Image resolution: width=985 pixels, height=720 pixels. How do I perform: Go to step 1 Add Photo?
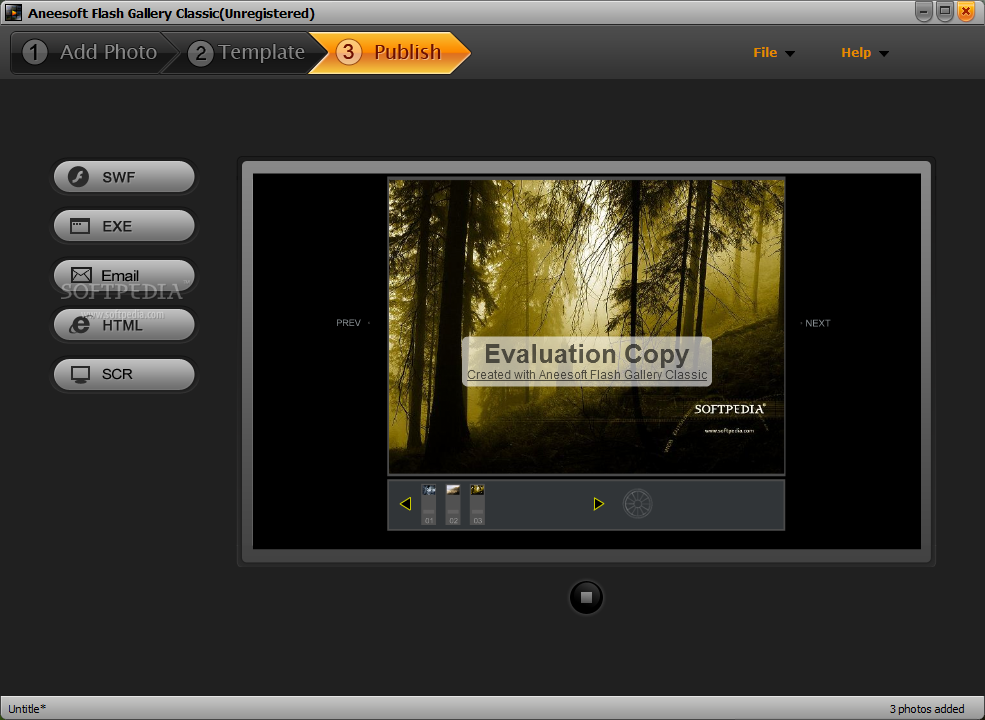point(90,52)
